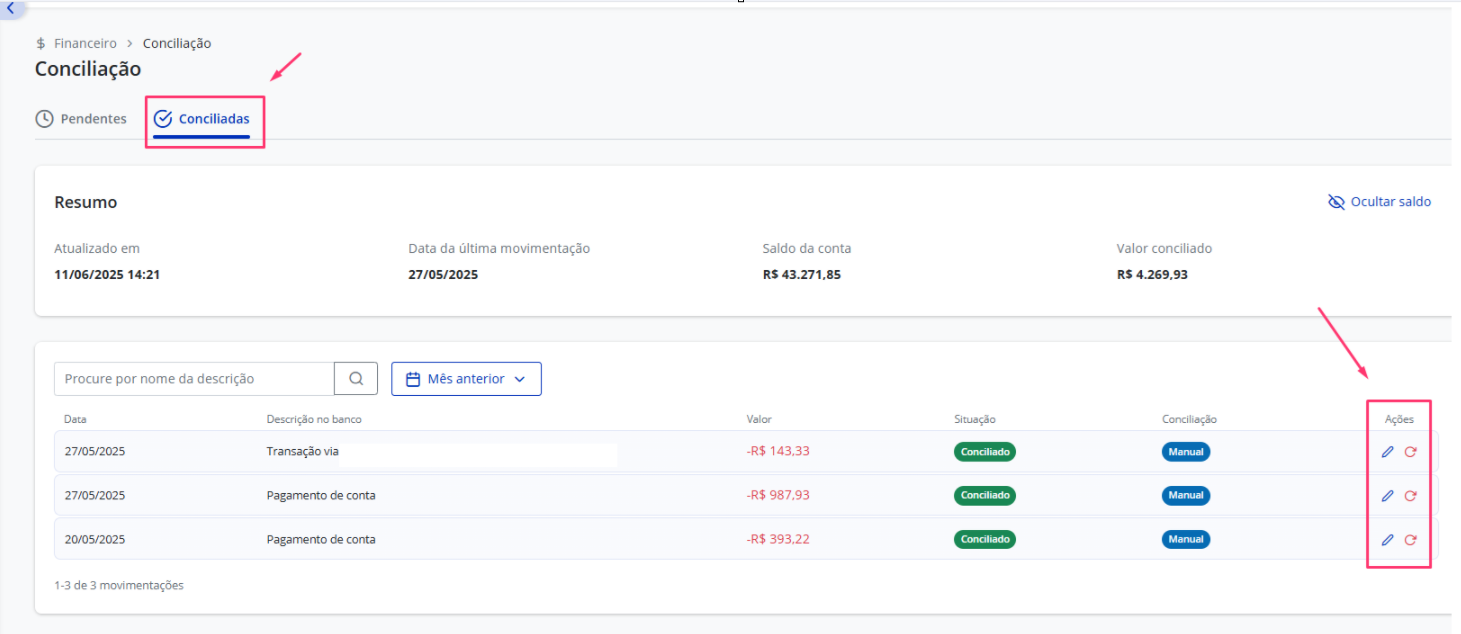This screenshot has height=634, width=1461.
Task: Toggle Ocultar saldo eye icon
Action: pyautogui.click(x=1336, y=202)
